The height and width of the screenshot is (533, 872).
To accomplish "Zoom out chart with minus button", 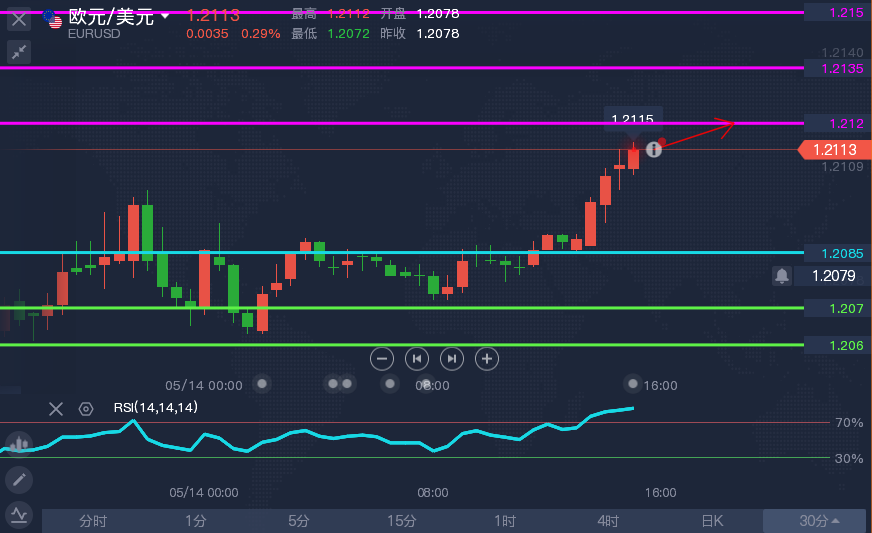I will point(382,359).
